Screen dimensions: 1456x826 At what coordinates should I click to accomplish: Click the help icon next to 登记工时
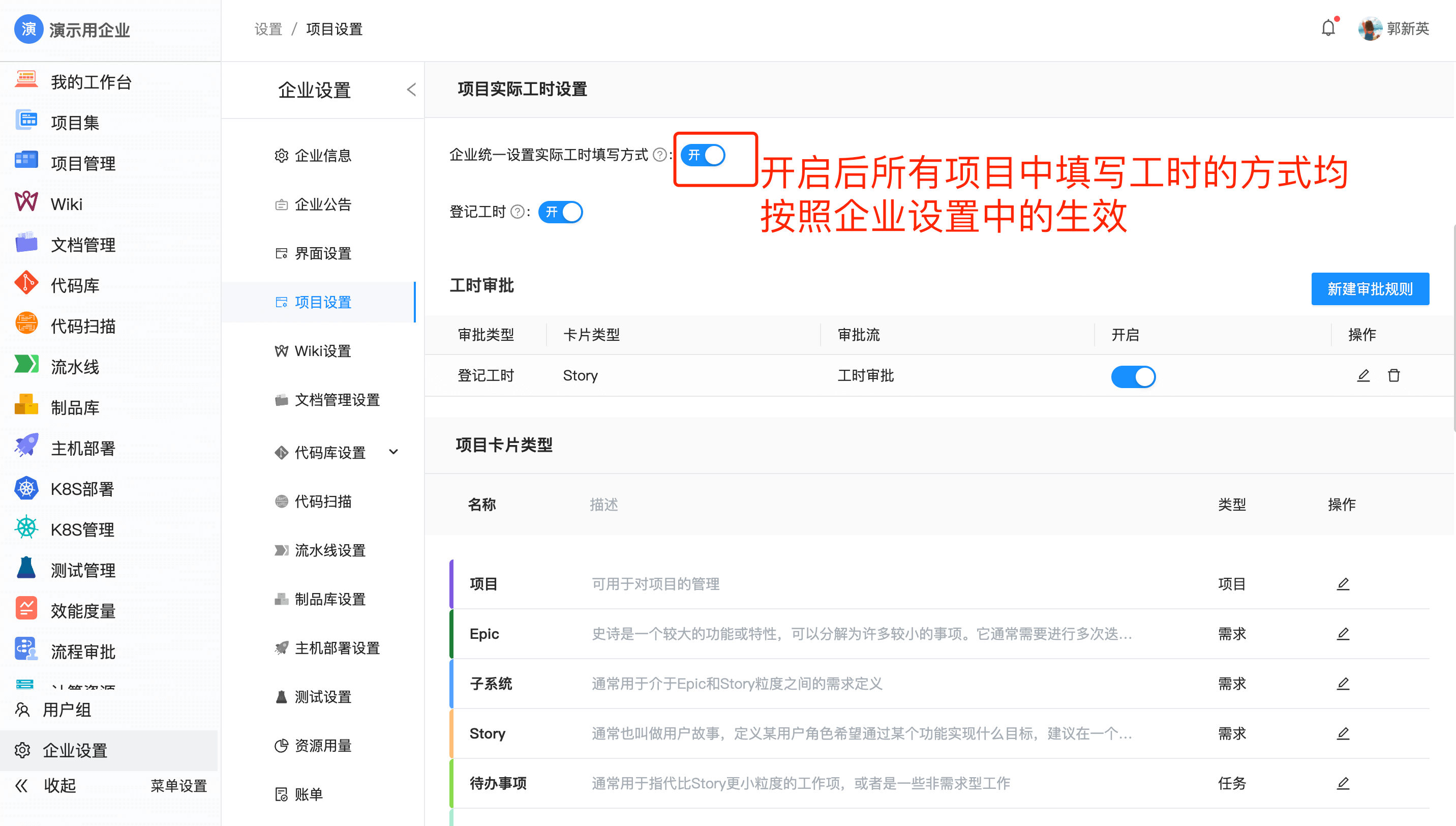[517, 212]
